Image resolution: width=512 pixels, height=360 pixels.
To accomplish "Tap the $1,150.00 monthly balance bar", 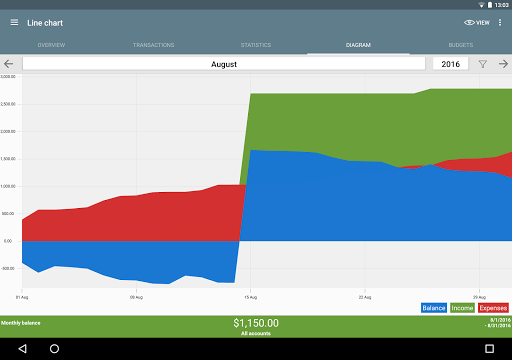I will pos(256,327).
